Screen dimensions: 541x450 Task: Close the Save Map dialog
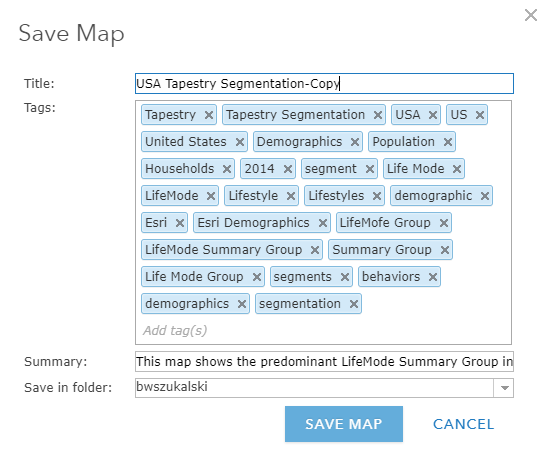(x=531, y=15)
